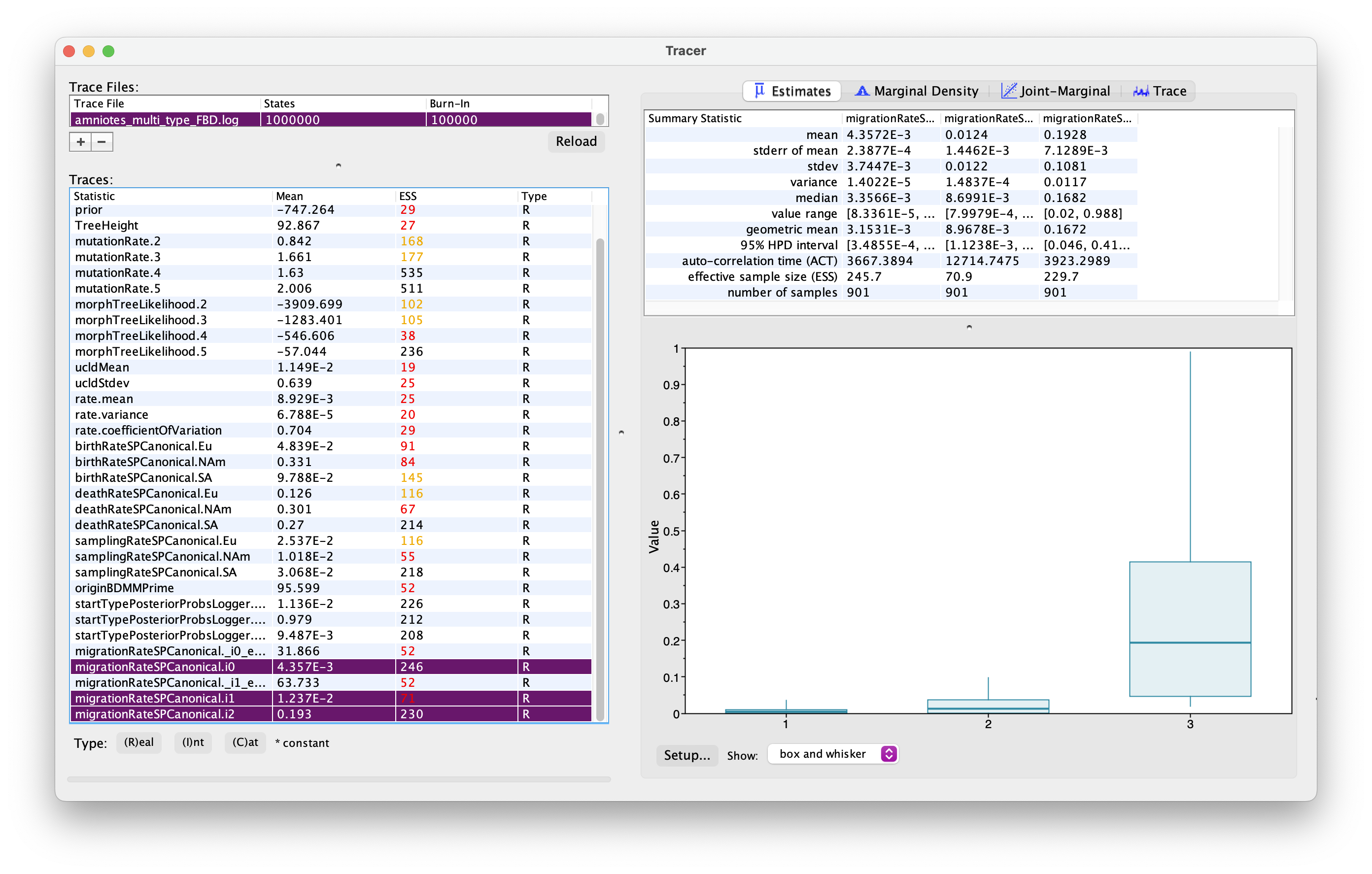Edit the Burn-In value 100000
This screenshot has width=1372, height=874.
508,120
